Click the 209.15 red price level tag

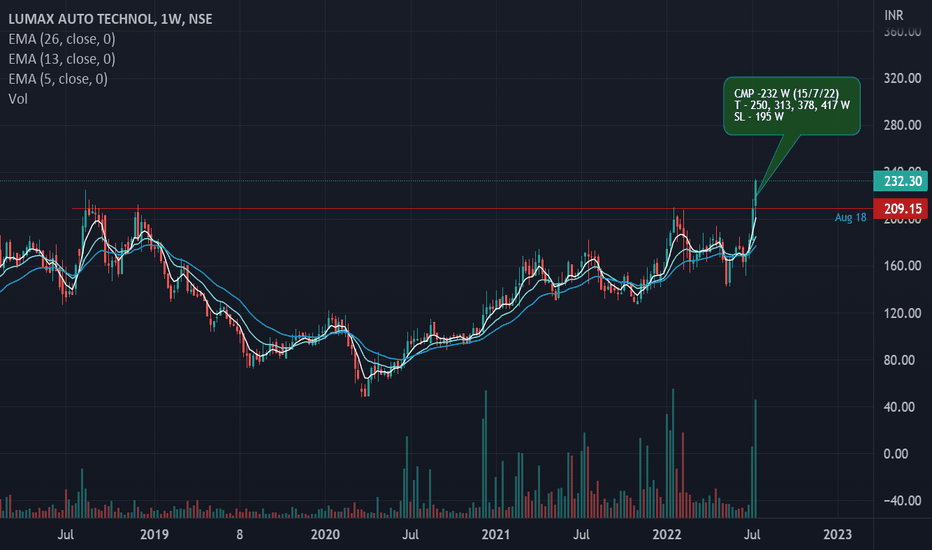click(900, 209)
